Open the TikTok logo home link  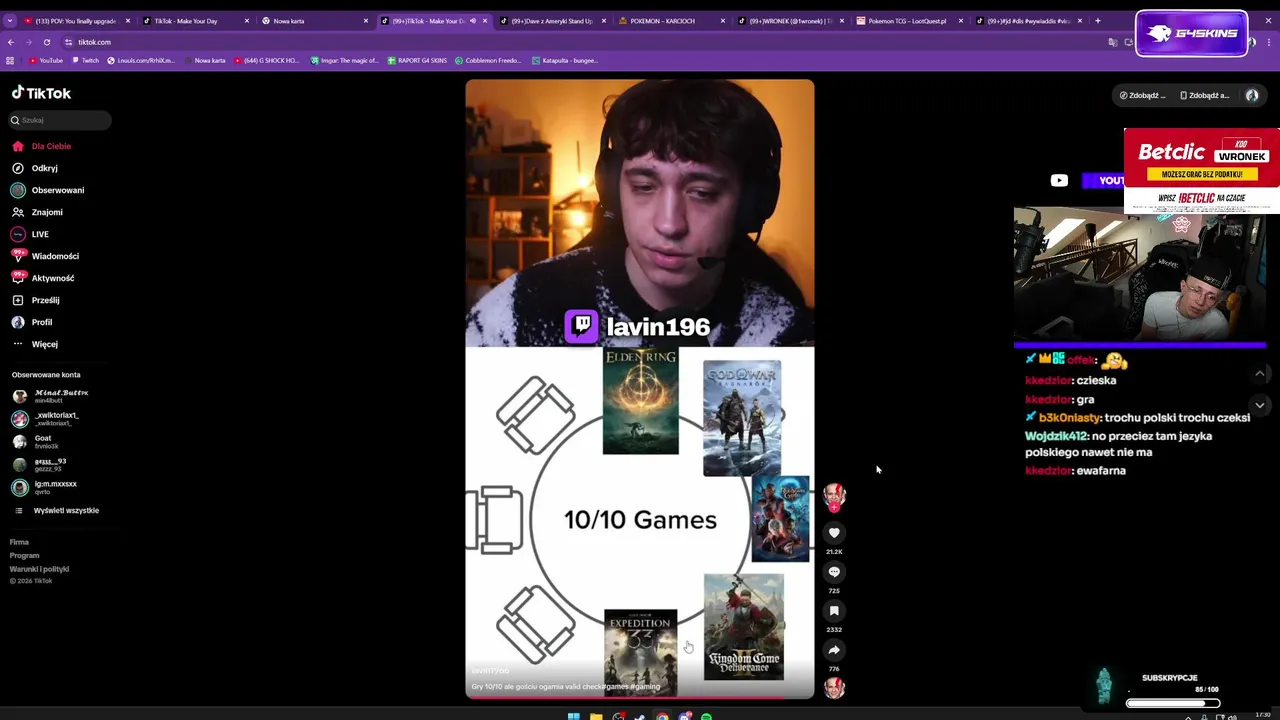[x=41, y=93]
